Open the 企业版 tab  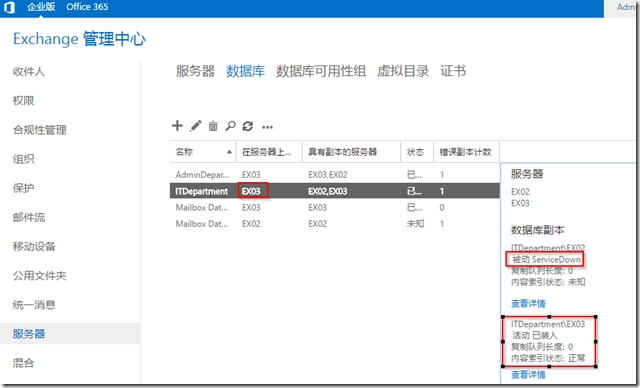[x=41, y=7]
